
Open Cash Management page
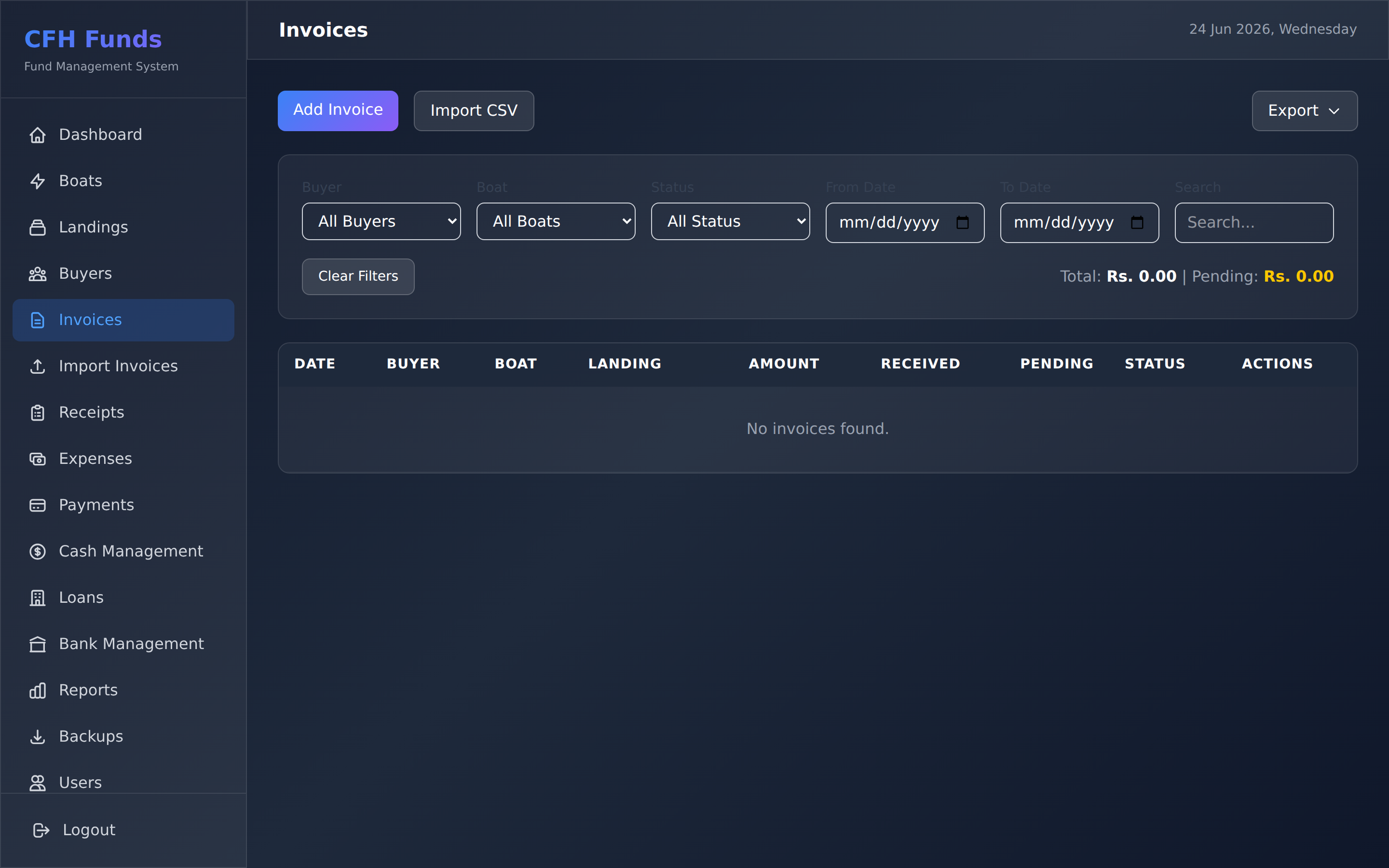coord(123,552)
